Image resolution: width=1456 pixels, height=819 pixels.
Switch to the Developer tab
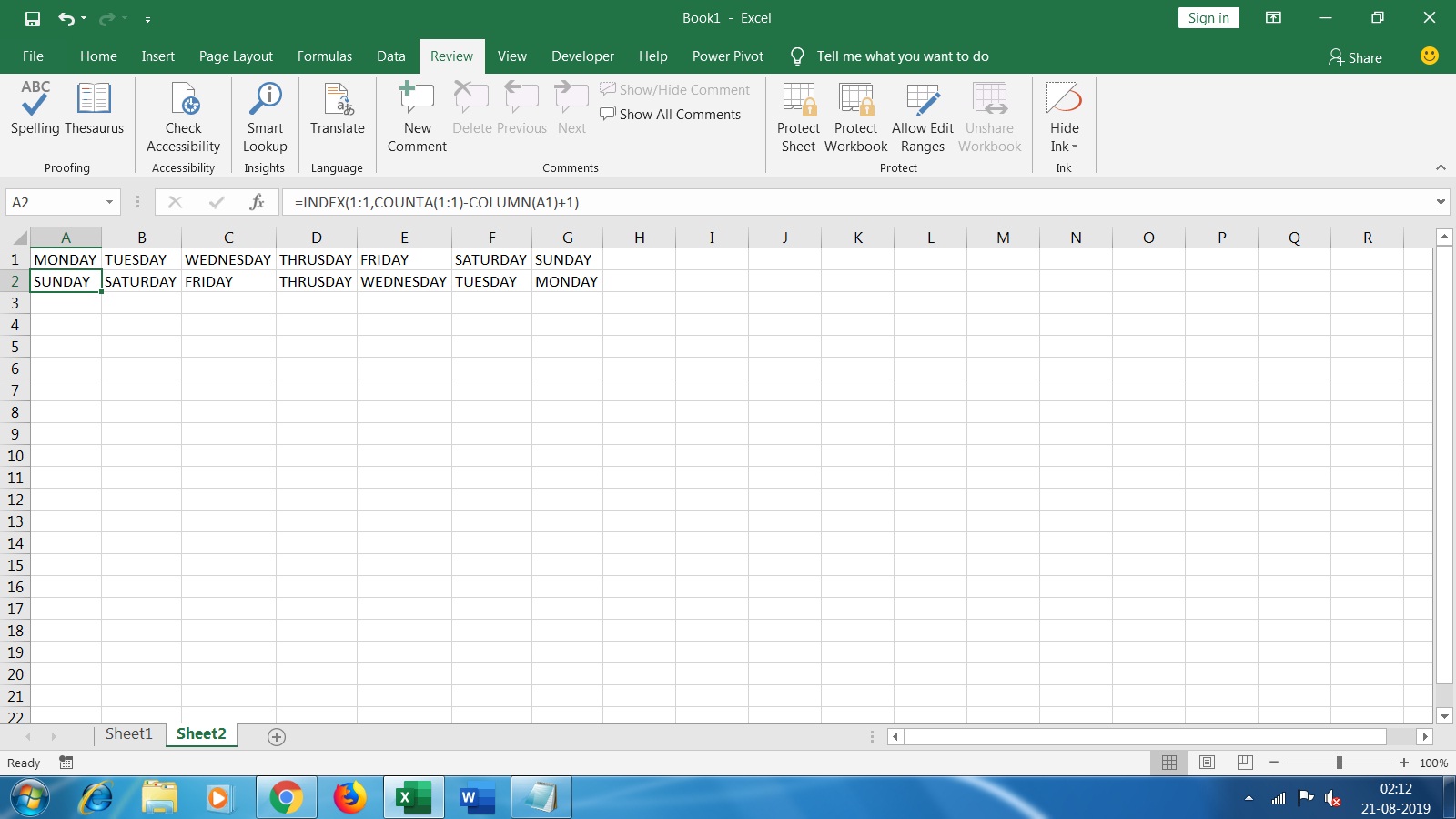(582, 56)
